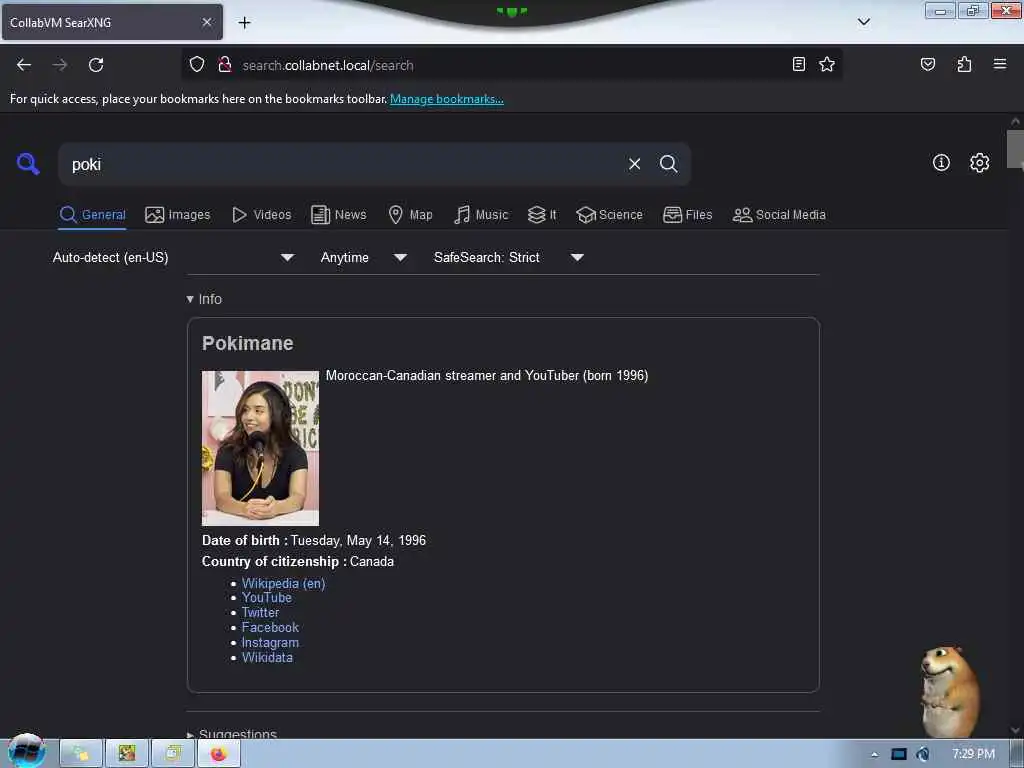
Task: Switch to the Science category
Action: pyautogui.click(x=609, y=215)
